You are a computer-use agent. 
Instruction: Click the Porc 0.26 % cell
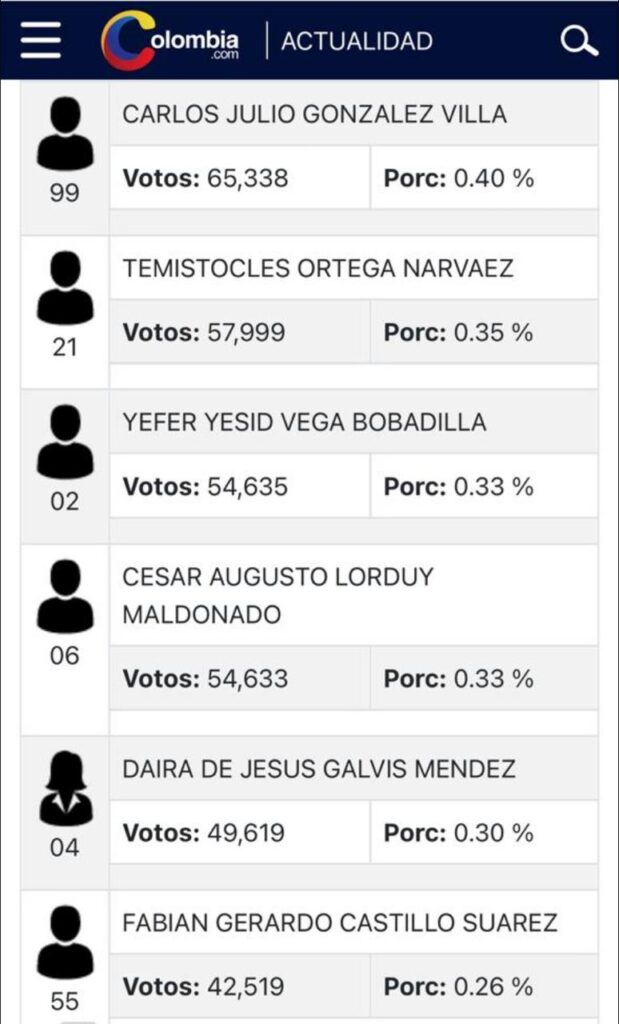pos(483,987)
